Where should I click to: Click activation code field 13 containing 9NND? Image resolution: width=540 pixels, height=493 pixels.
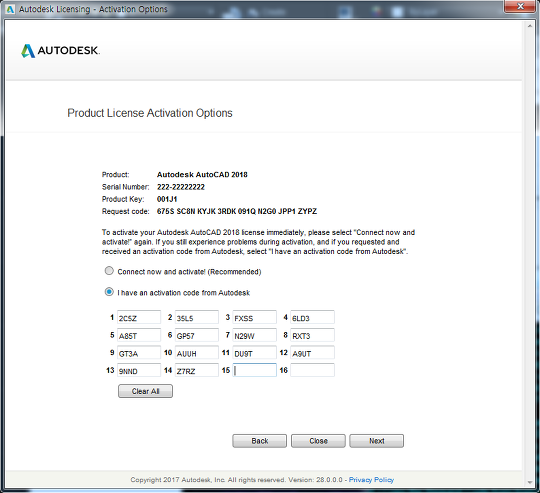[x=139, y=370]
